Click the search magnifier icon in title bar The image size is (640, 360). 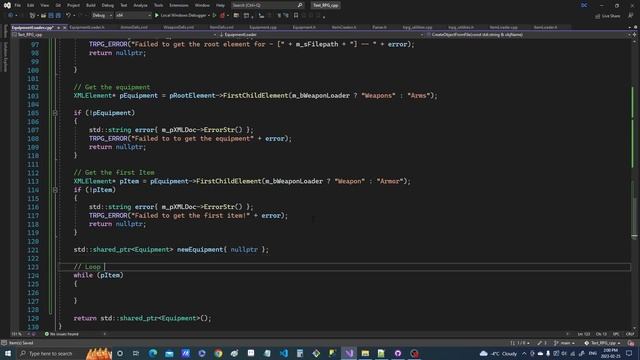(x=300, y=5)
